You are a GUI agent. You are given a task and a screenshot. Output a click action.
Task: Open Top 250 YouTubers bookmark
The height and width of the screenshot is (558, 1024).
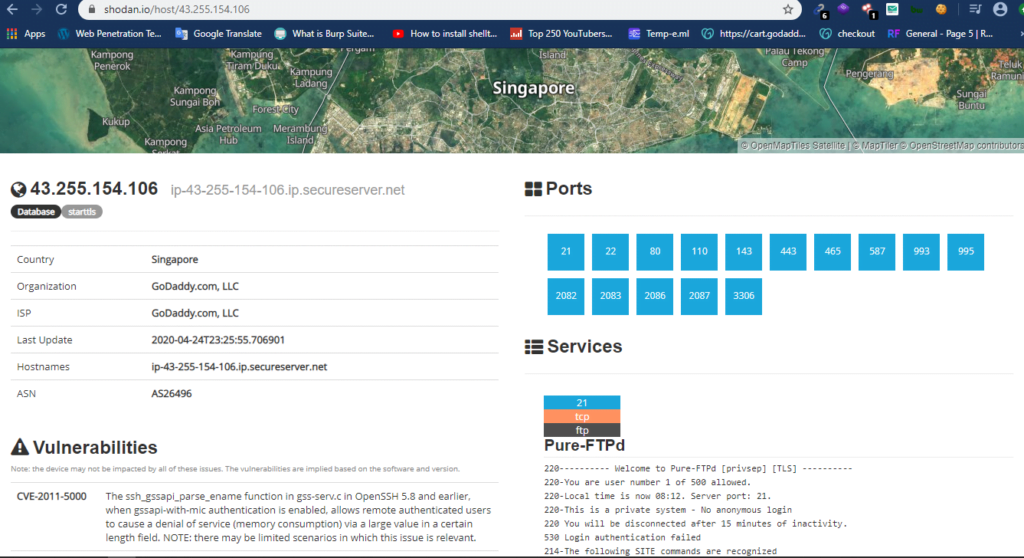pos(561,34)
